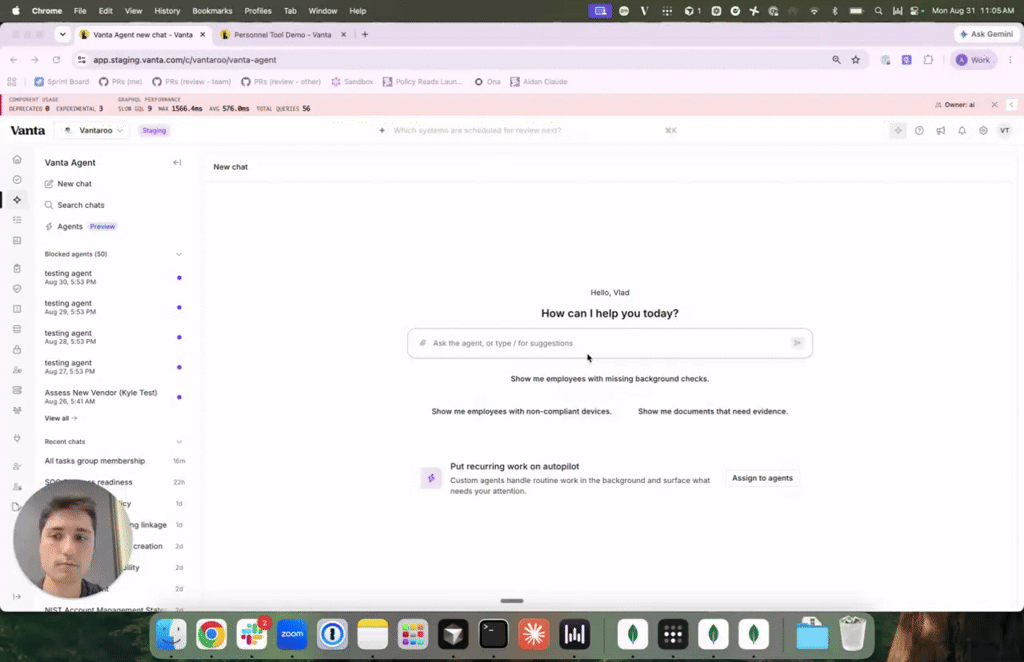The height and width of the screenshot is (662, 1024).
Task: Click the Vanta global search bar
Action: coord(529,131)
